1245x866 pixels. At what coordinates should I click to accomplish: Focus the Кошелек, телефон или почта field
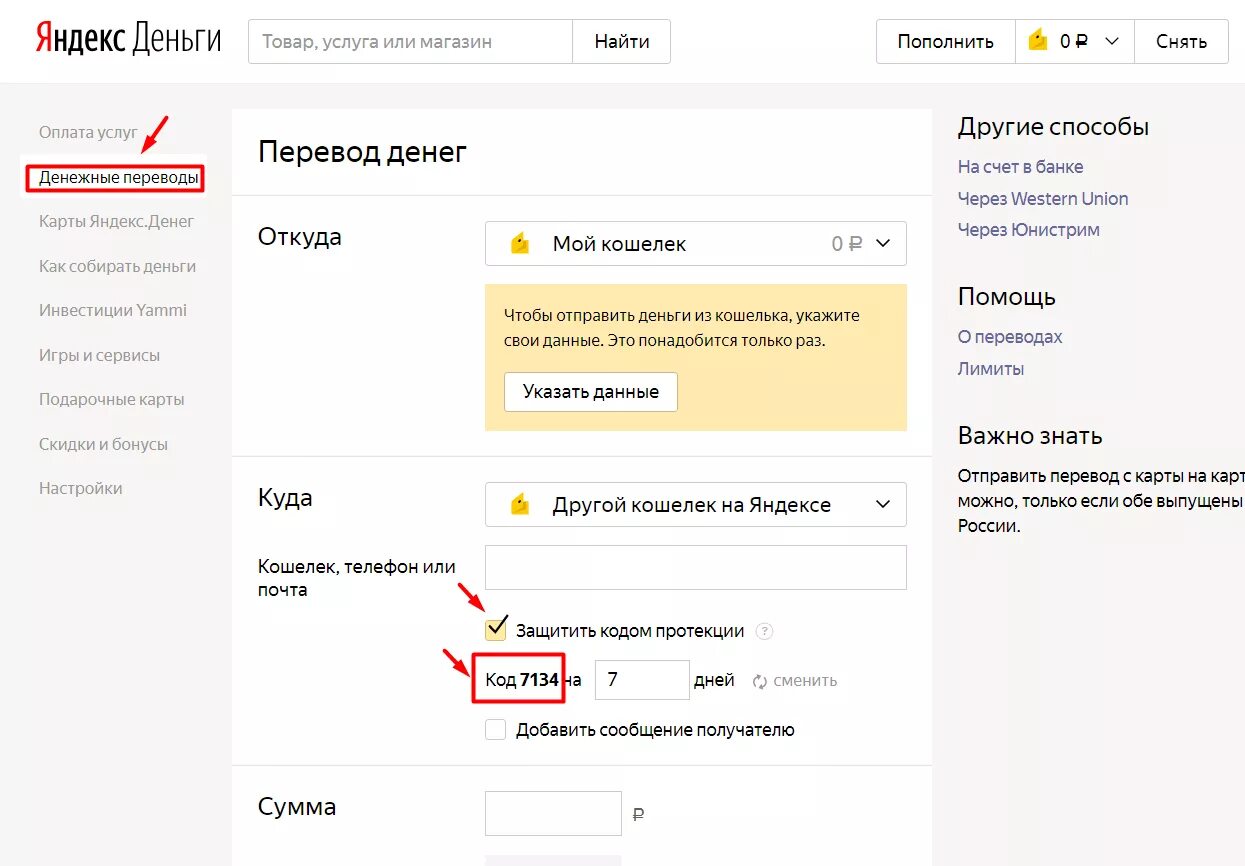coord(696,567)
